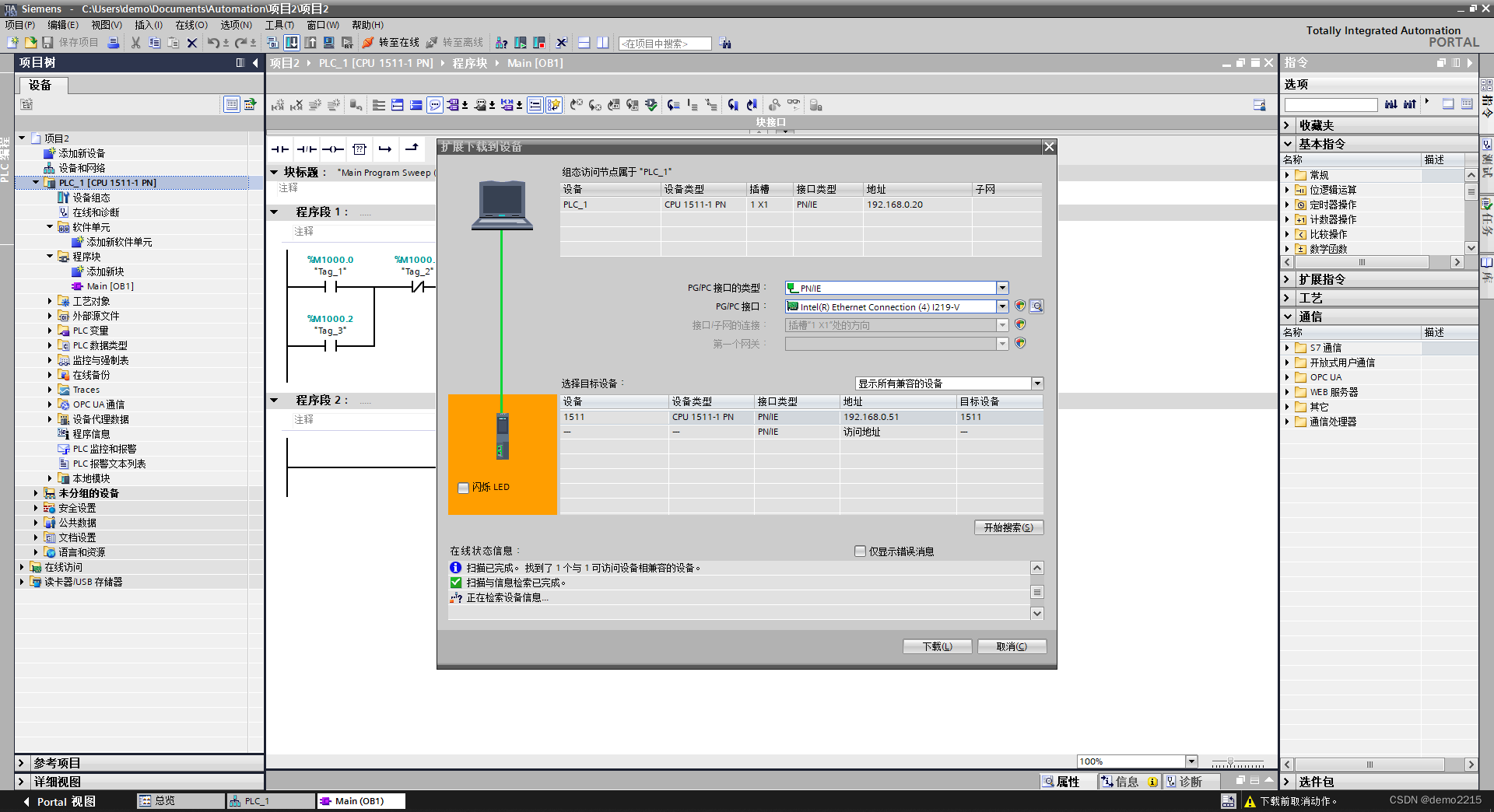The height and width of the screenshot is (812, 1494).
Task: Toggle network comments display in the editor toolbar
Action: coord(436,104)
